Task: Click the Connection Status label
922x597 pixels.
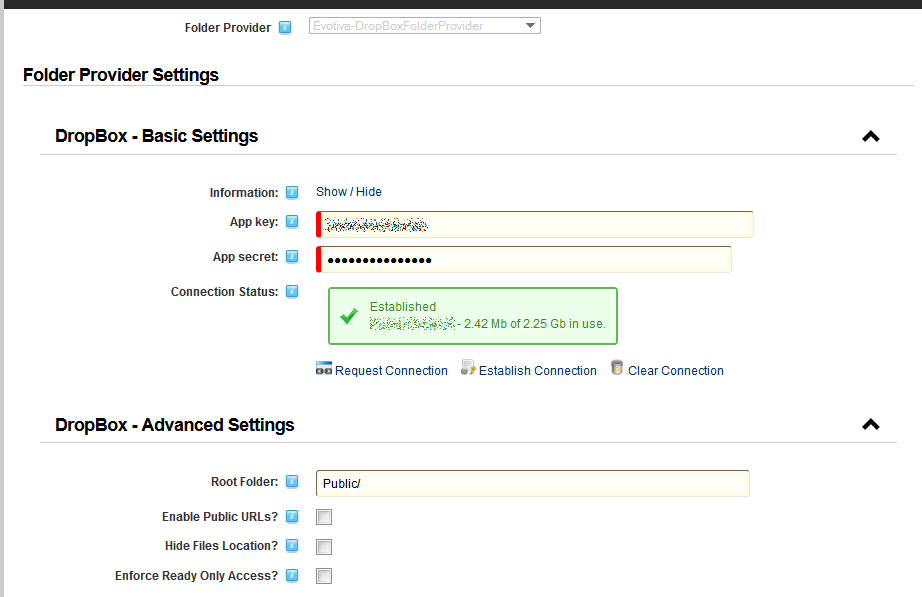Action: [x=224, y=292]
